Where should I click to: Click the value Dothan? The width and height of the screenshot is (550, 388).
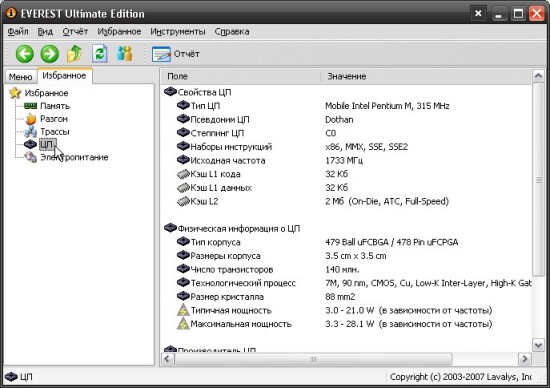tap(339, 120)
